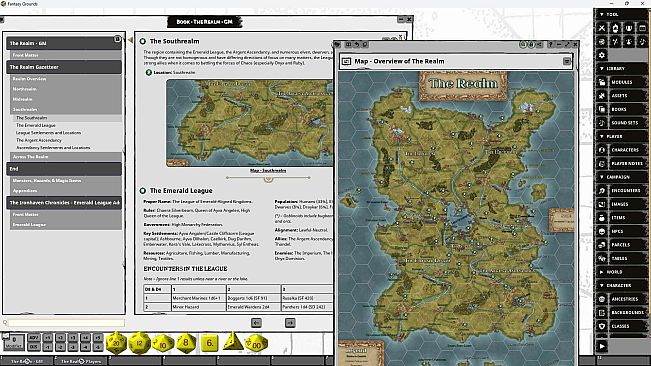Roll the yellow d10 die
The width and height of the screenshot is (651, 366).
[163, 344]
